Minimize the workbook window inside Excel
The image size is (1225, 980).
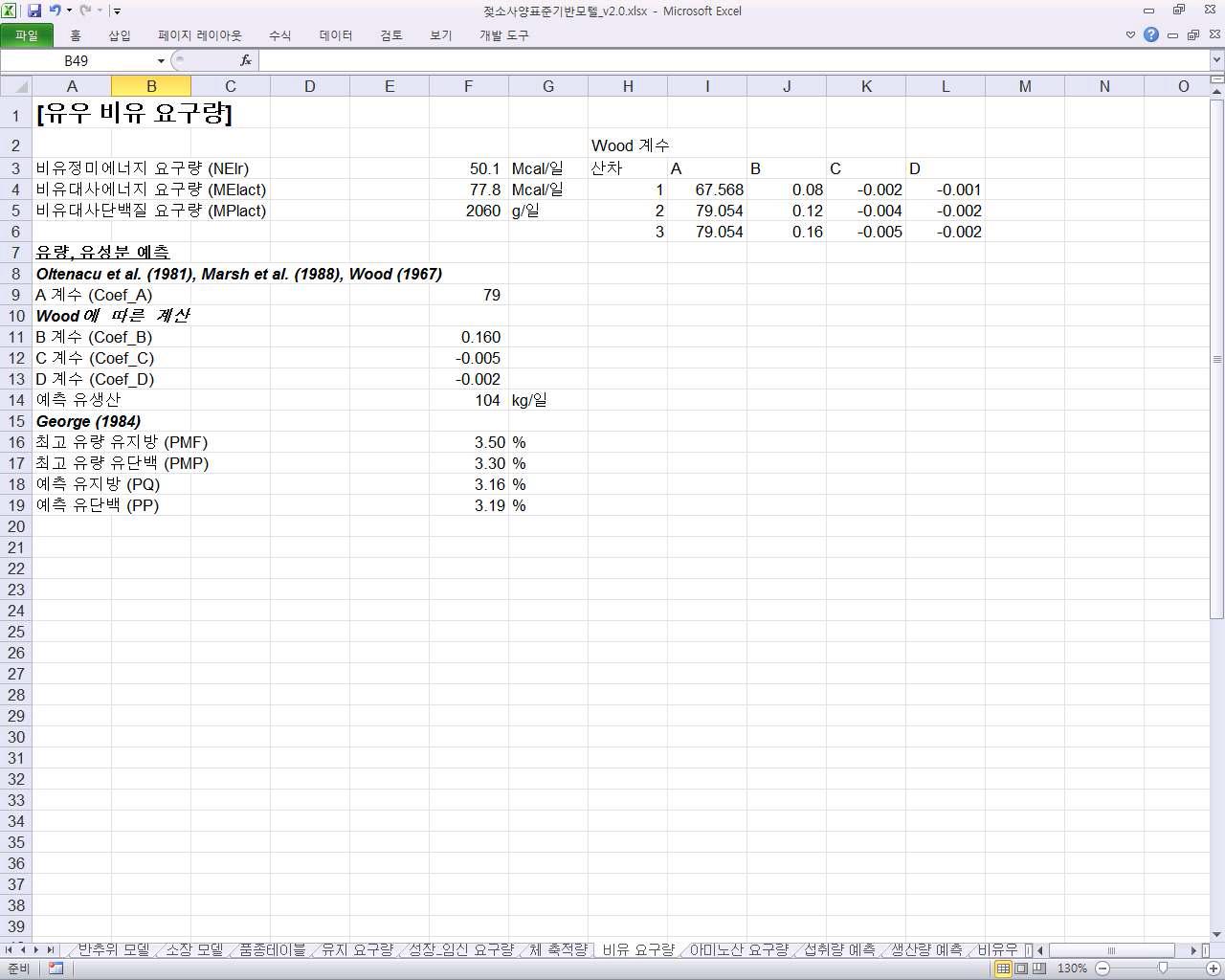pyautogui.click(x=1172, y=35)
